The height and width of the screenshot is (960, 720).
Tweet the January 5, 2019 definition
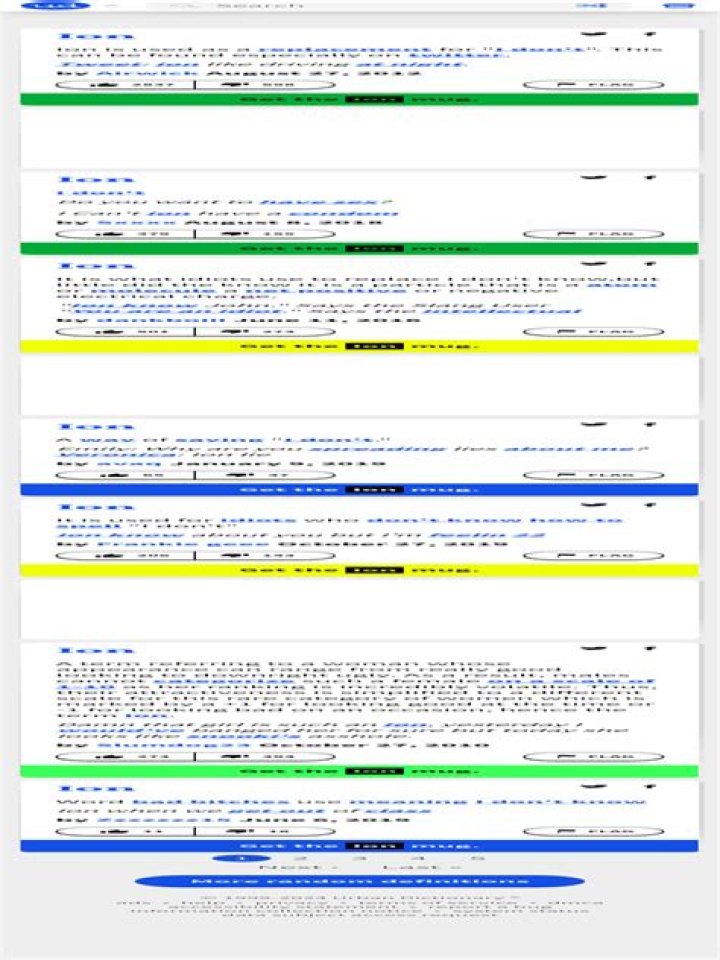593,424
